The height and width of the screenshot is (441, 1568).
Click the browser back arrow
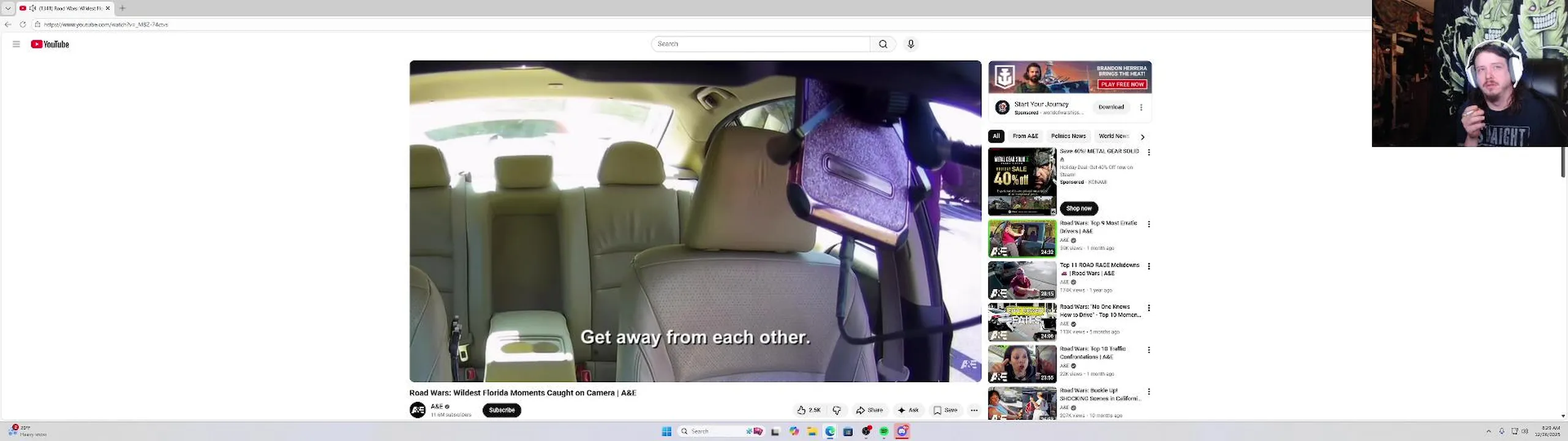(8, 24)
